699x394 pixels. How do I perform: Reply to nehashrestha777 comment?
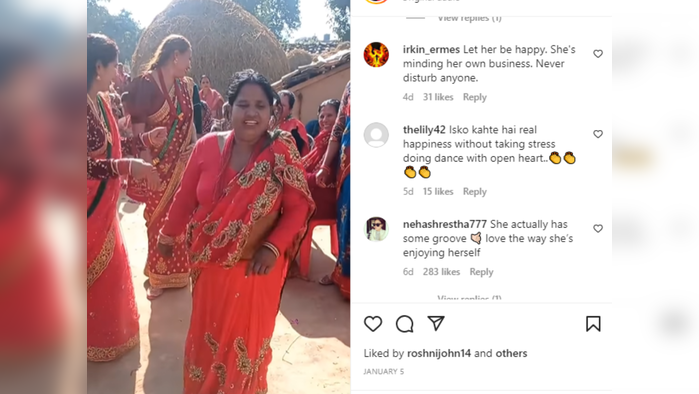(481, 272)
